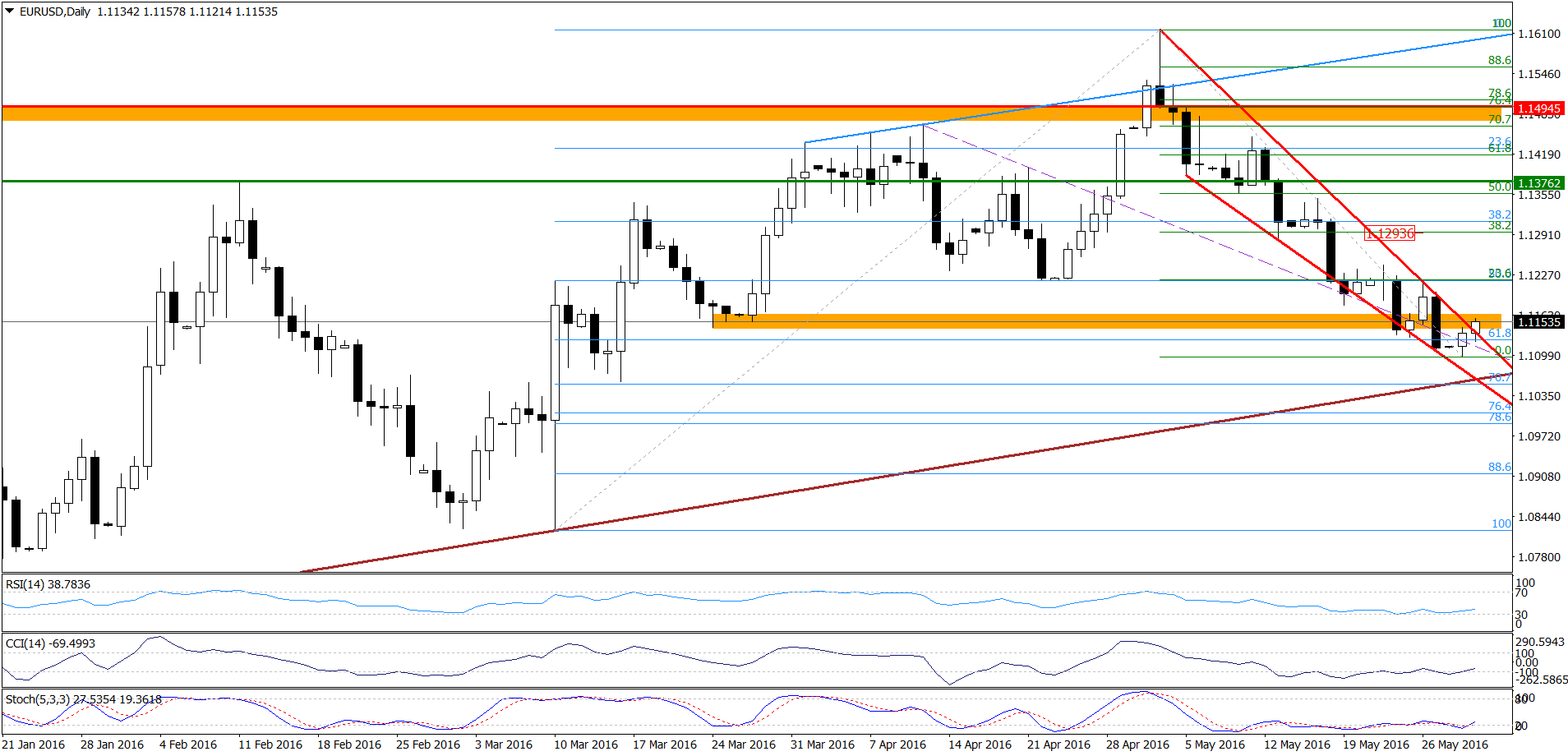Viewport: 1568px width, 756px height.
Task: Select the black 1.11535 current price tag
Action: 1538,321
